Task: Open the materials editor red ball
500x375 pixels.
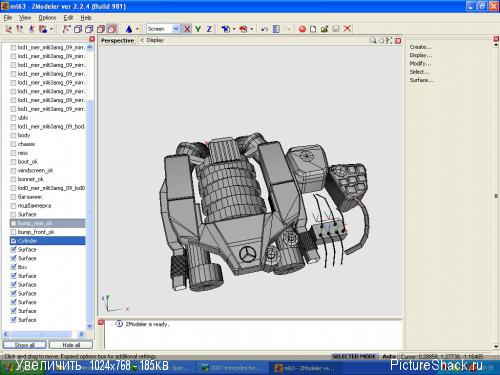Action: click(302, 29)
